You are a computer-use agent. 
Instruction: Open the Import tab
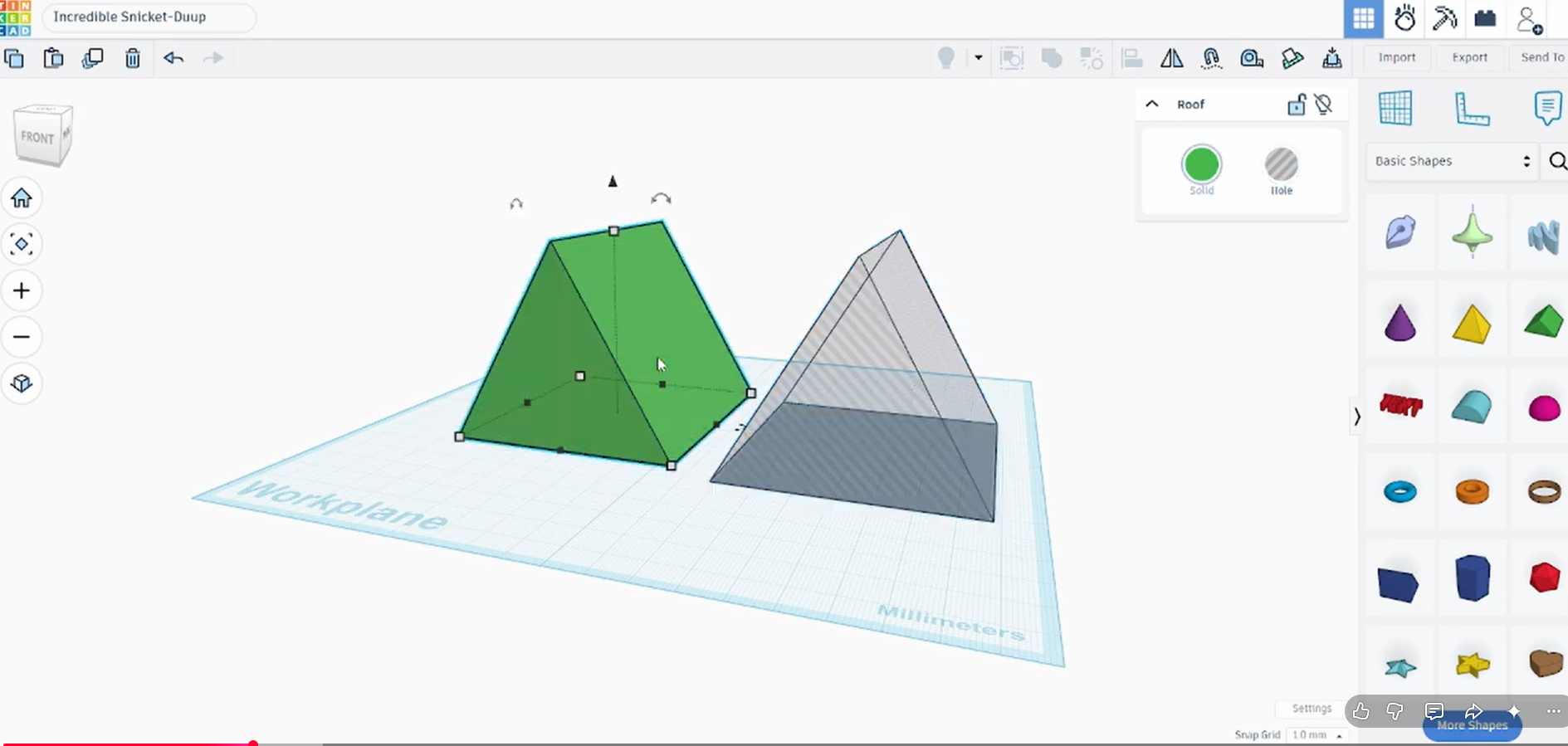click(1397, 57)
